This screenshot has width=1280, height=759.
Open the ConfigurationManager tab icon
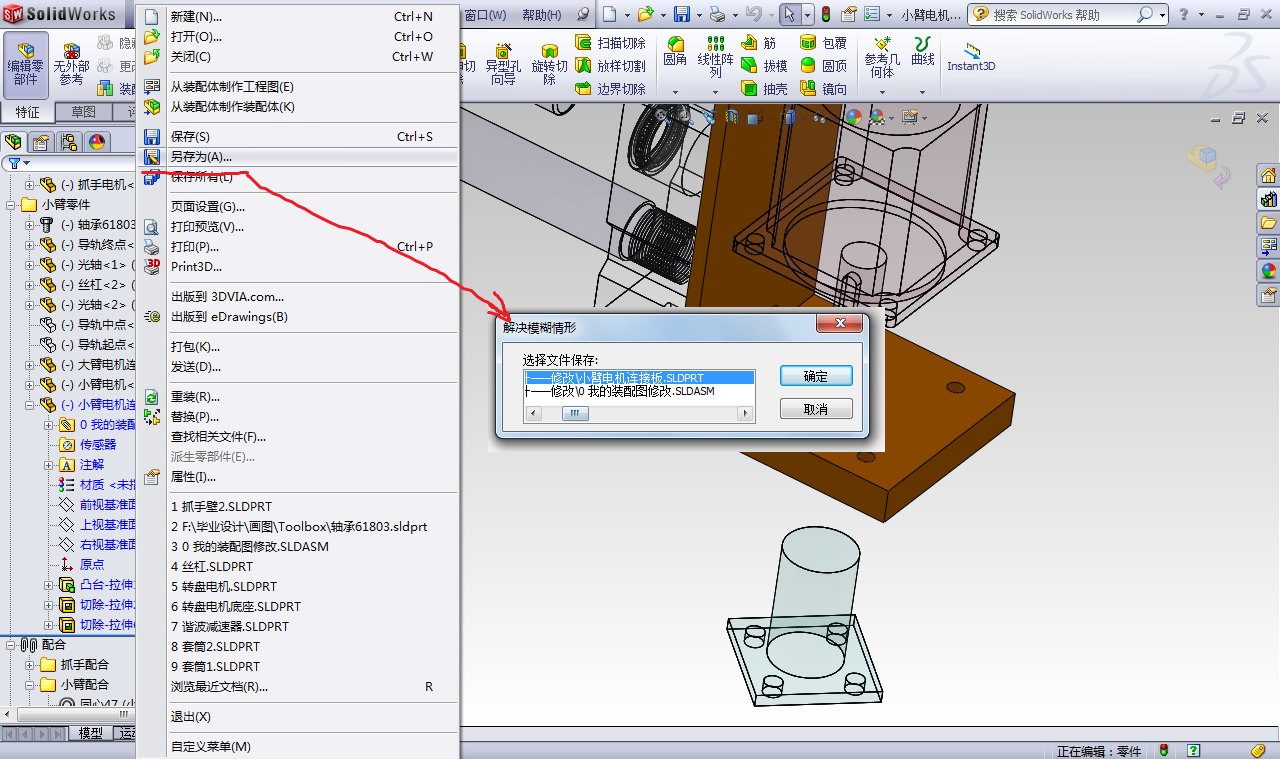pyautogui.click(x=68, y=141)
